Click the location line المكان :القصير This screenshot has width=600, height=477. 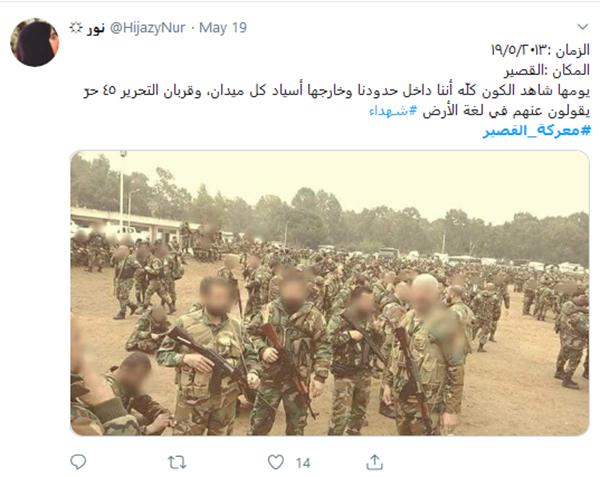tap(547, 70)
